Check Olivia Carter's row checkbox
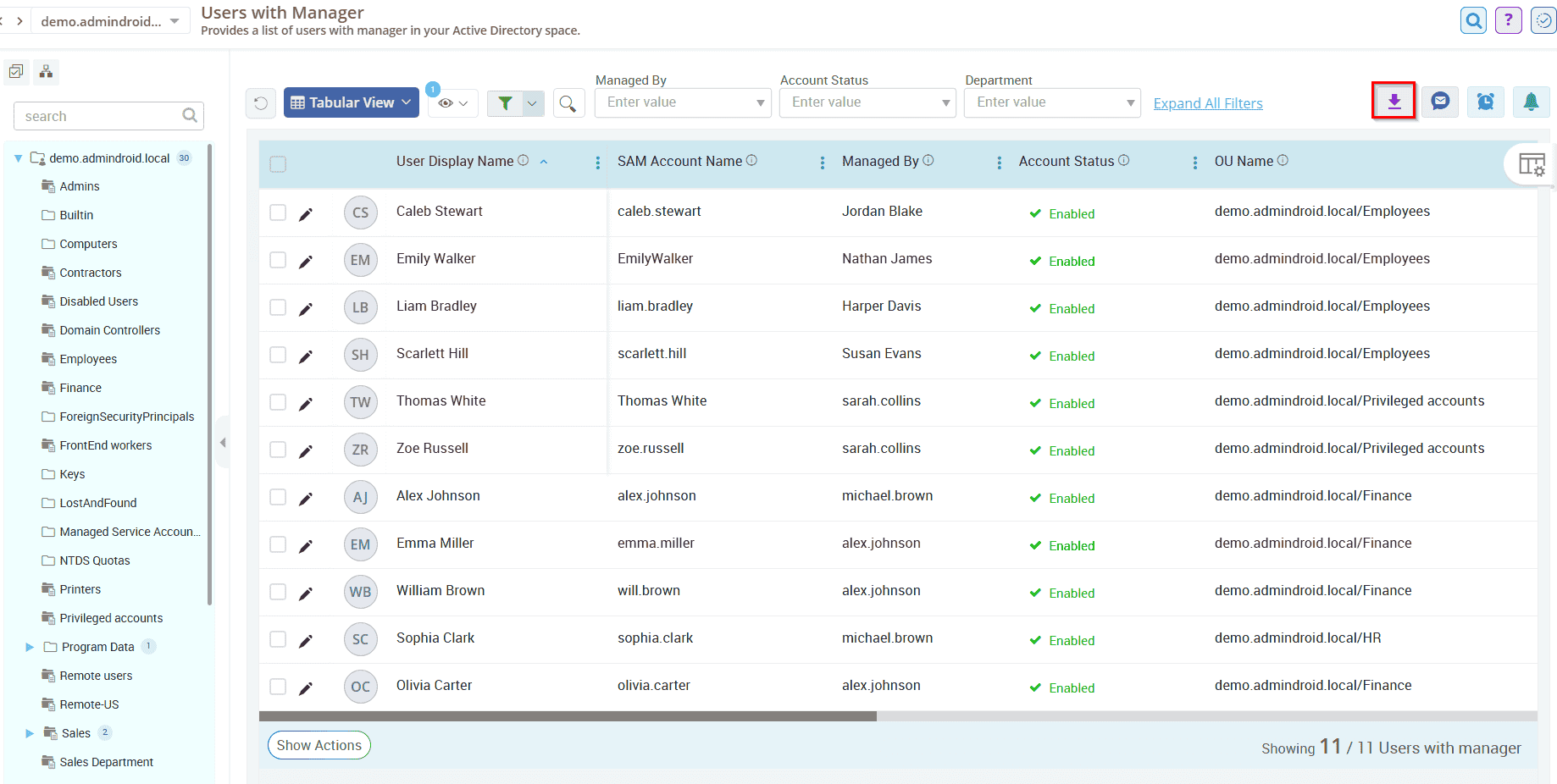Screen dimensions: 1557x784 click(x=278, y=686)
